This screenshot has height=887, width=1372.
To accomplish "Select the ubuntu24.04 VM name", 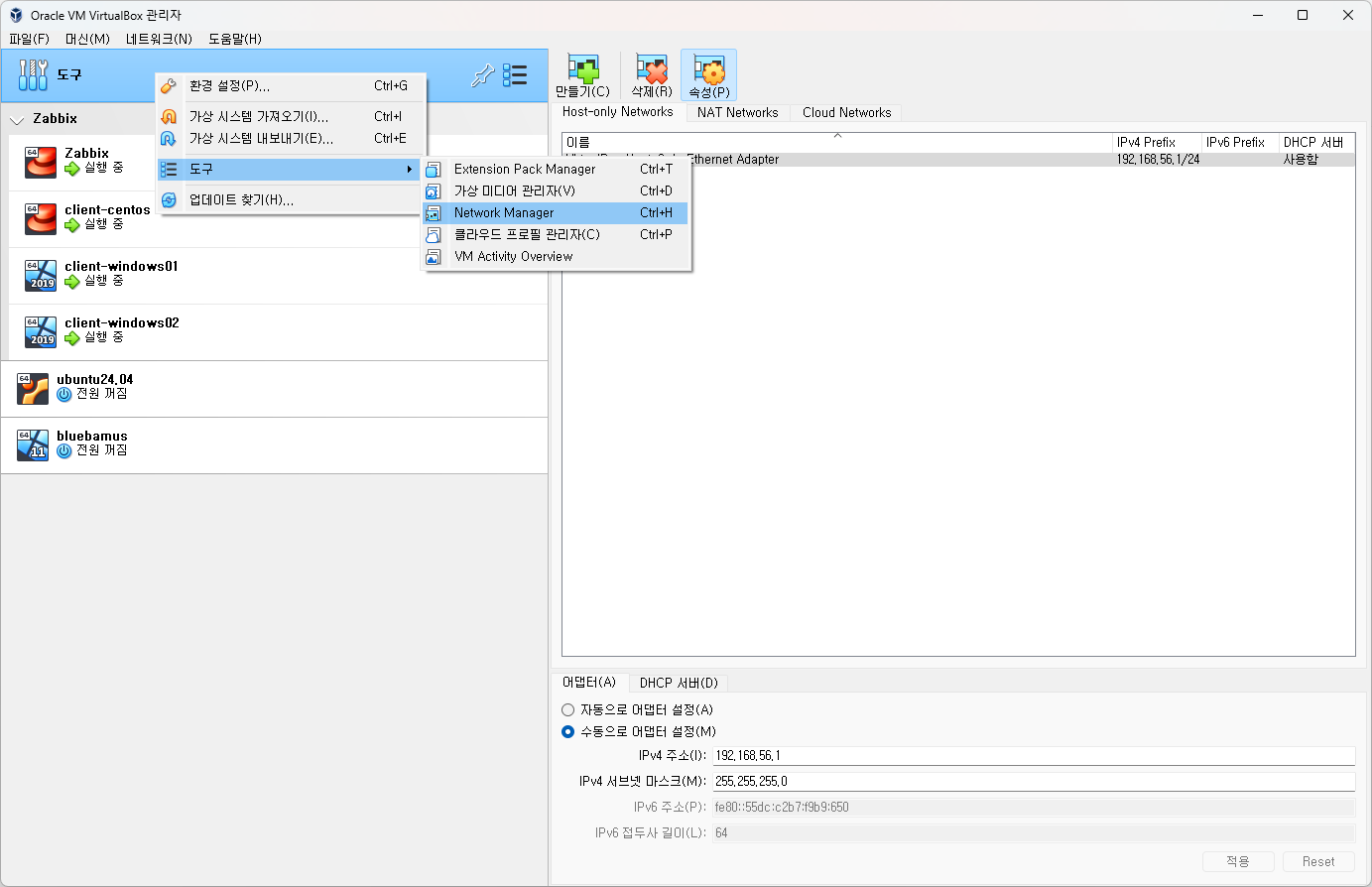I will pyautogui.click(x=95, y=380).
